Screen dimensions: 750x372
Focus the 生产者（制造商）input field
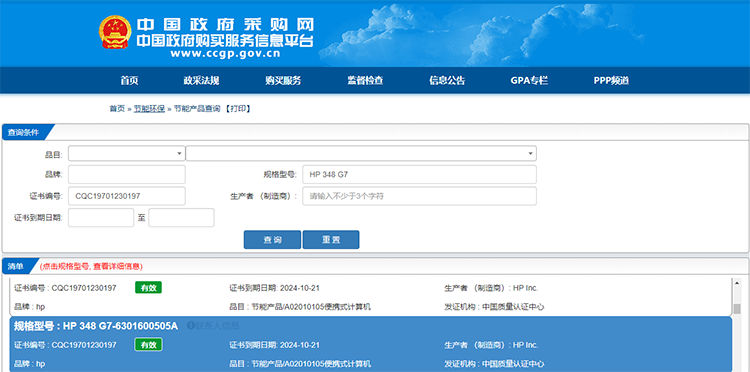tap(419, 196)
